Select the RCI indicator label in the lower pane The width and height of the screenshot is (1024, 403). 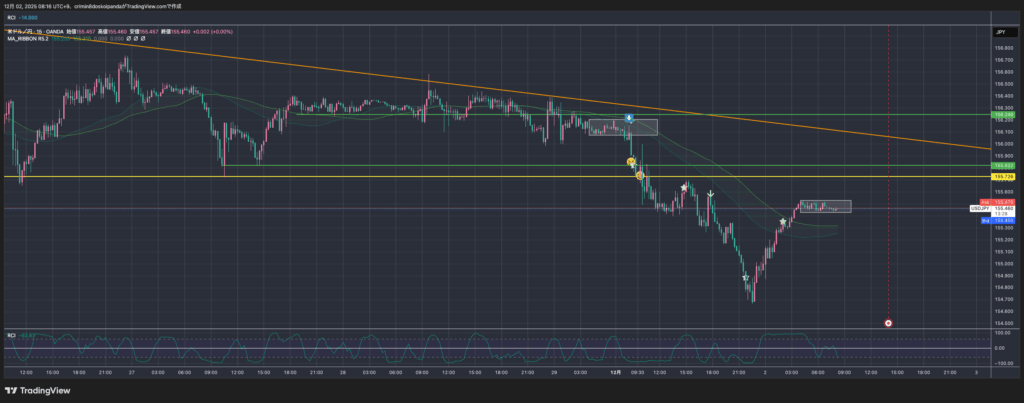(12, 335)
